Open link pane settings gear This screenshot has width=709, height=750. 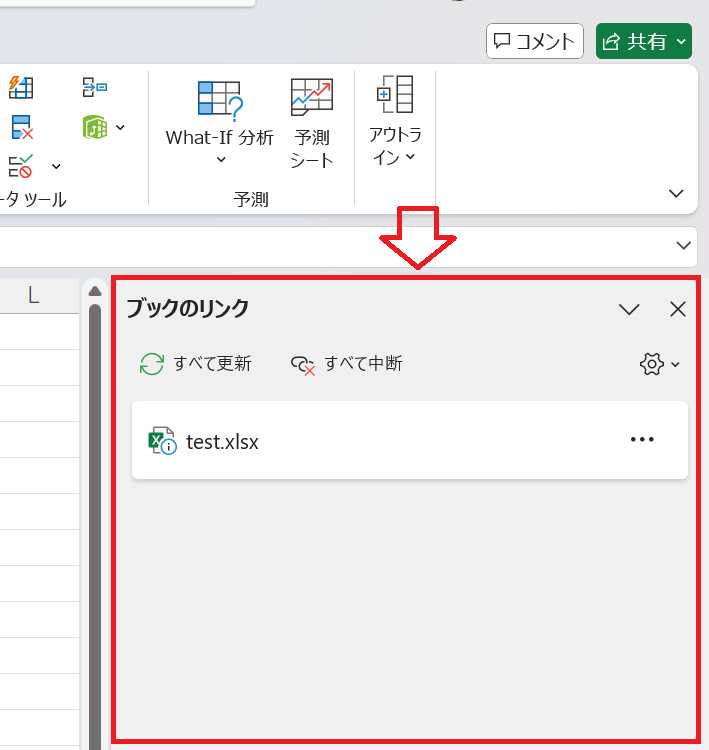(659, 364)
